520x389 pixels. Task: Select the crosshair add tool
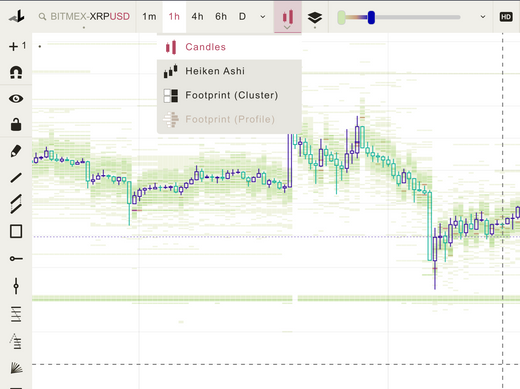(x=14, y=46)
